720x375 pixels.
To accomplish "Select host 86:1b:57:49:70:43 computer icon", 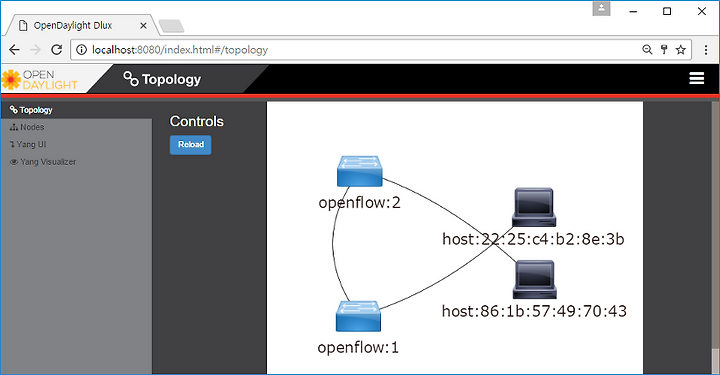I will pos(534,280).
